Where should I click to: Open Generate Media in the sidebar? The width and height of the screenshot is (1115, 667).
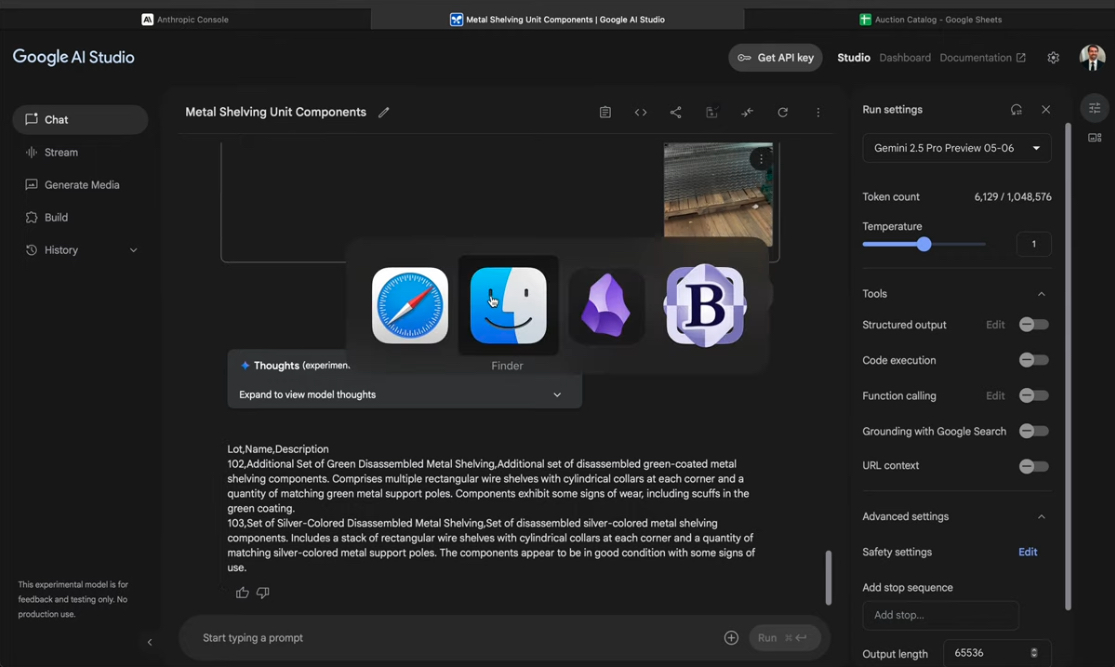[81, 185]
